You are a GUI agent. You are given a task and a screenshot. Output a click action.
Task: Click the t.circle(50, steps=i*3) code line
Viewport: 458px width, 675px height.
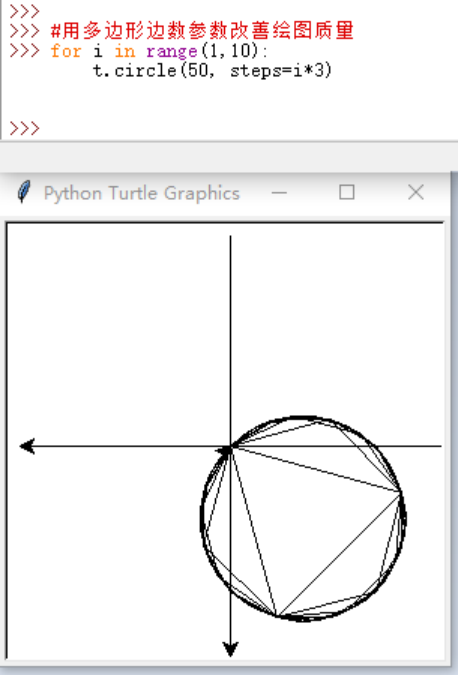click(213, 70)
